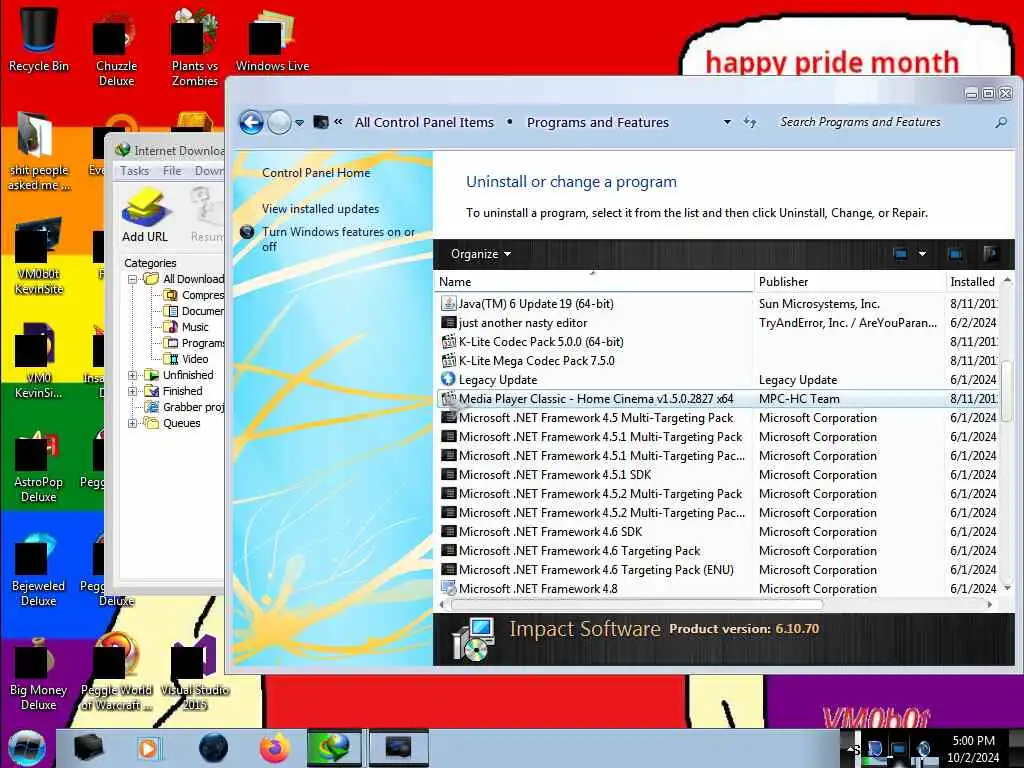Click the programs list horizontal scrollbar
The width and height of the screenshot is (1024, 768).
[637, 605]
